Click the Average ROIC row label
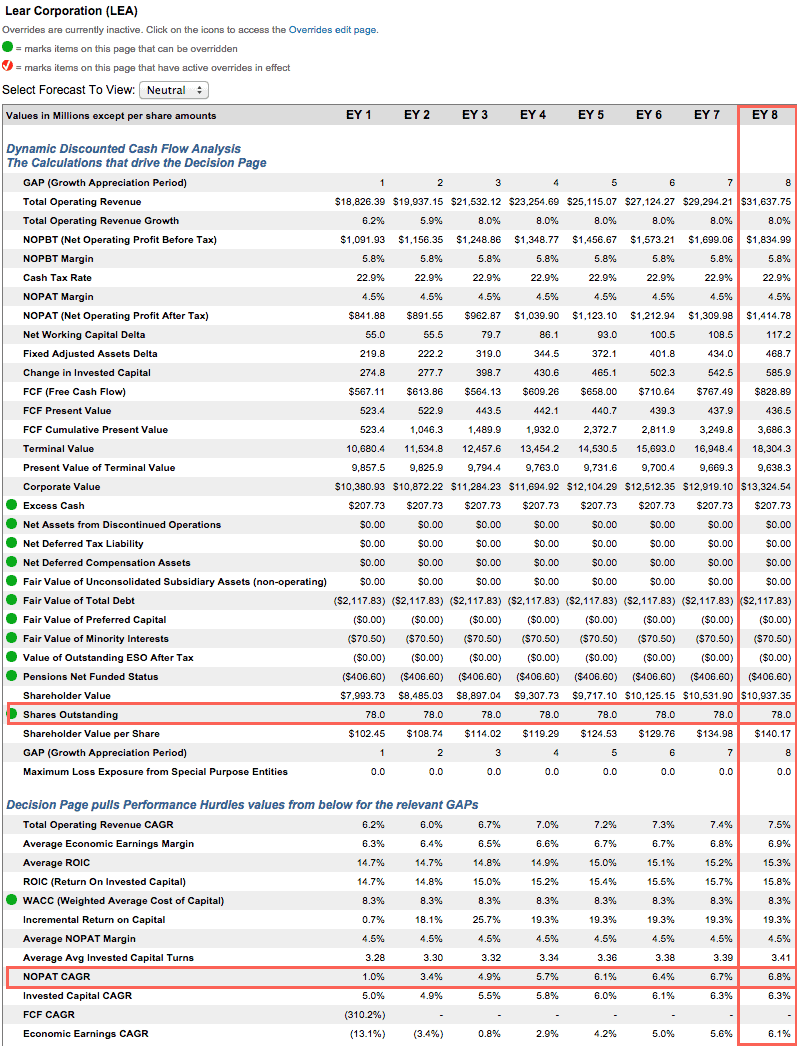The height and width of the screenshot is (1046, 797). coord(56,862)
